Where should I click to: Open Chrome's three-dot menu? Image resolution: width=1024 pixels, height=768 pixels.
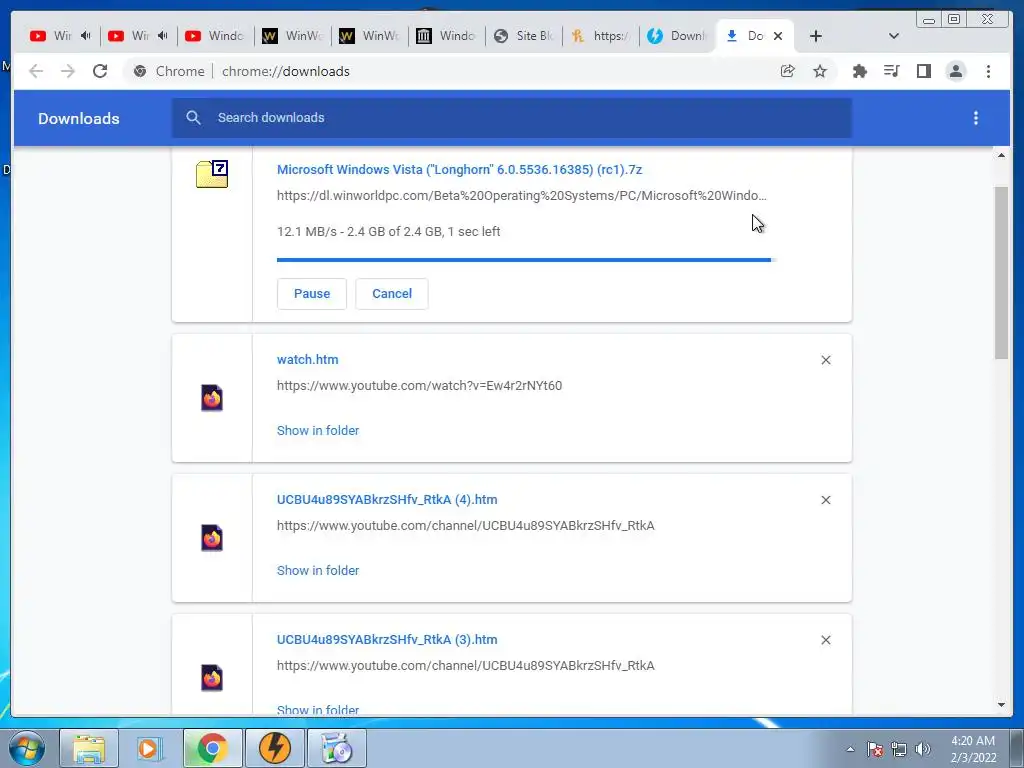click(988, 71)
